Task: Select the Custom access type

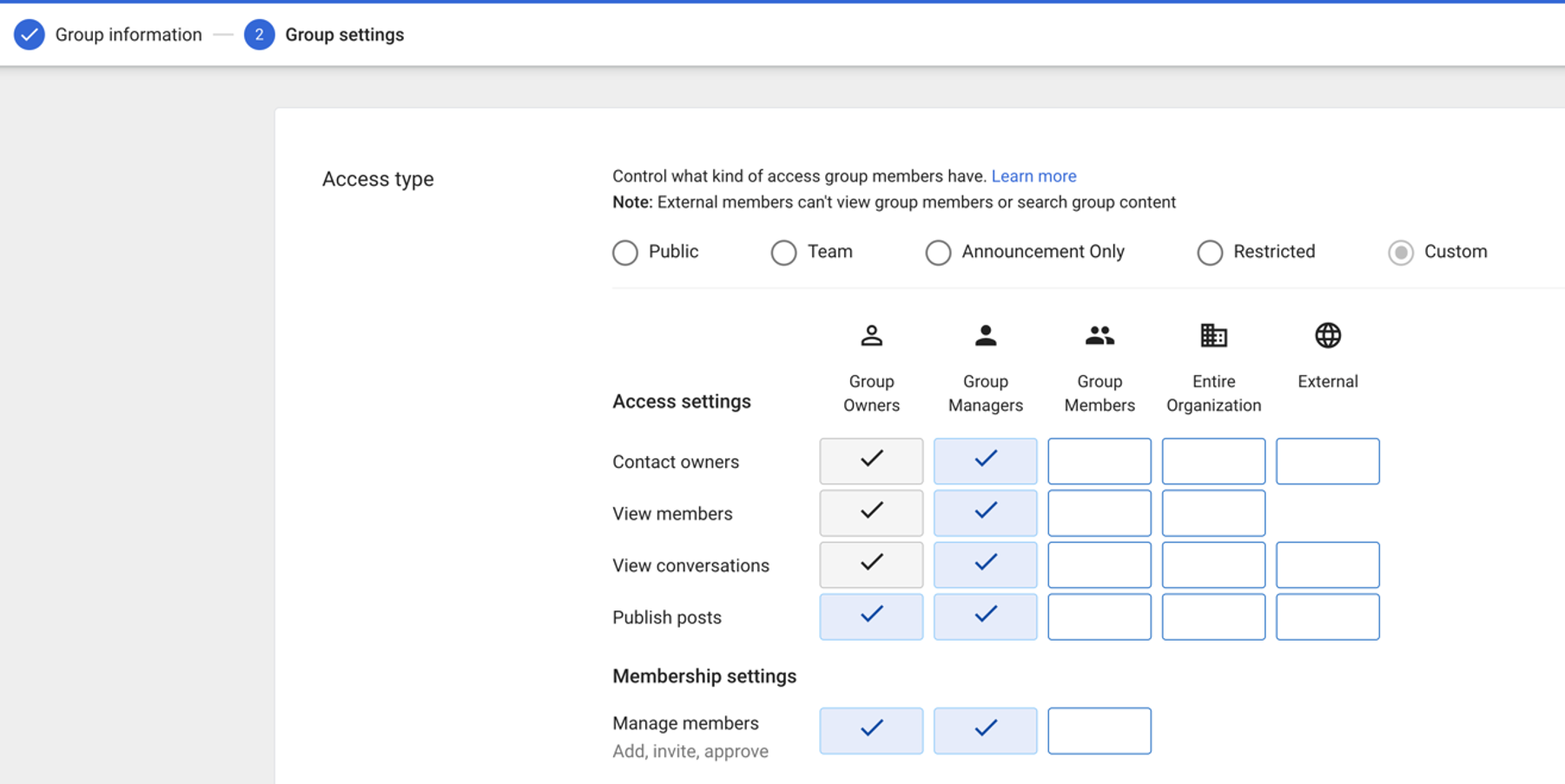Action: 1400,253
